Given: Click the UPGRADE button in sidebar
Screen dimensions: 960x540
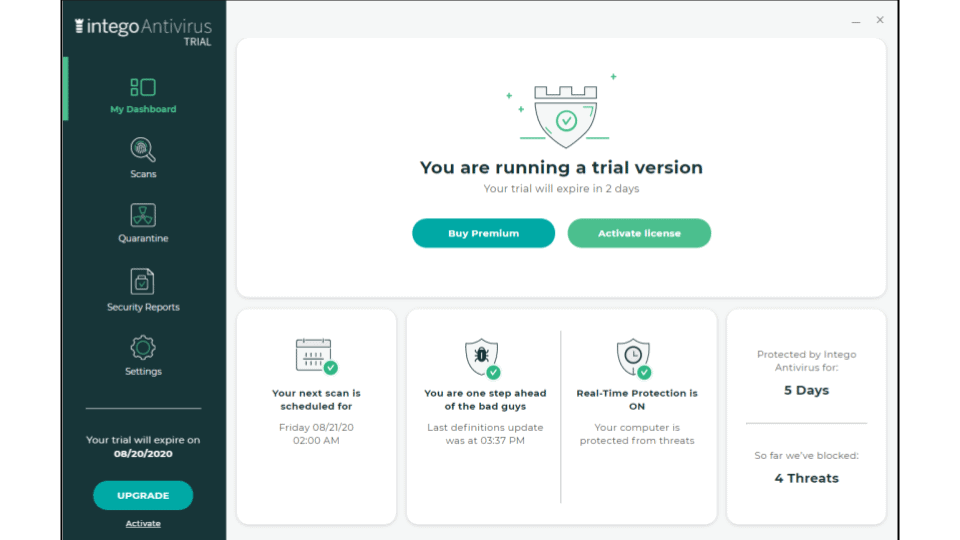Looking at the screenshot, I should pyautogui.click(x=143, y=495).
